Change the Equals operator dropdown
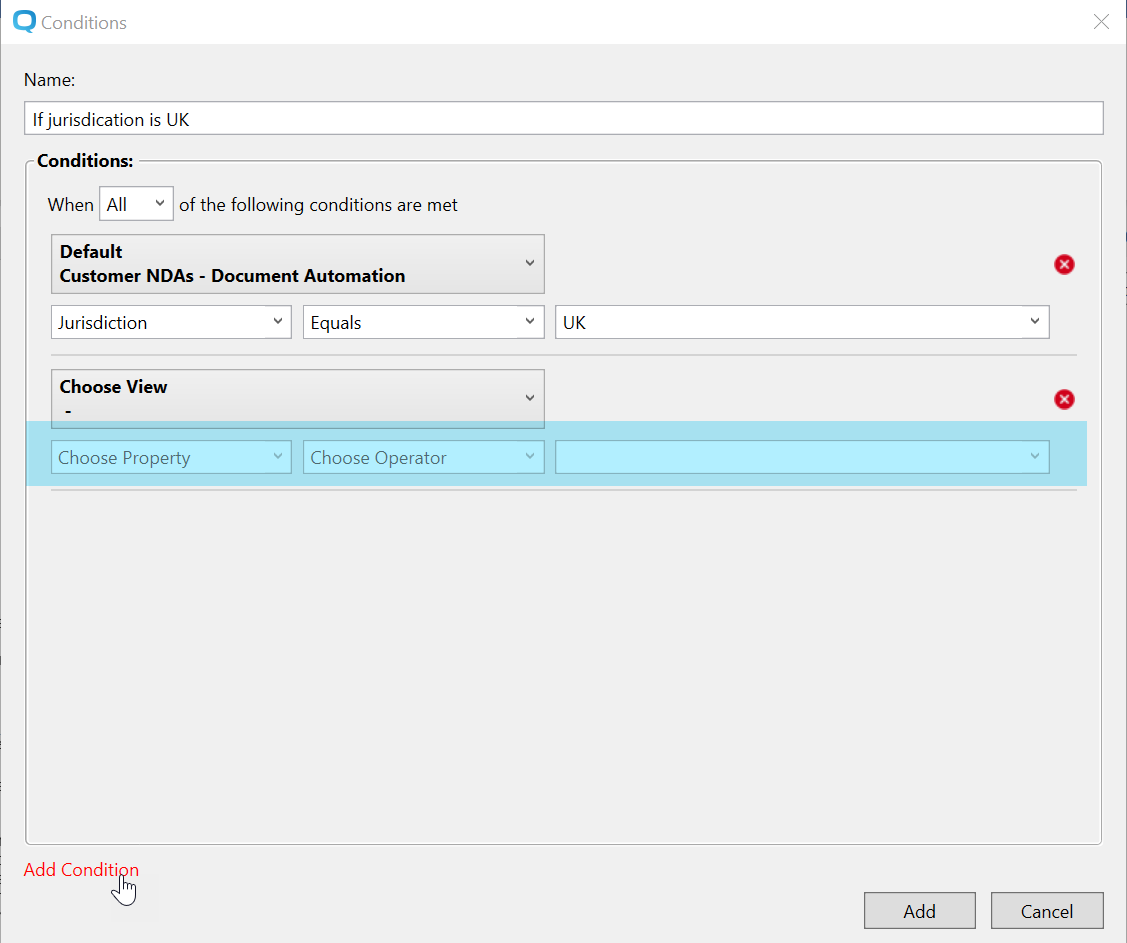The image size is (1127, 943). [423, 323]
